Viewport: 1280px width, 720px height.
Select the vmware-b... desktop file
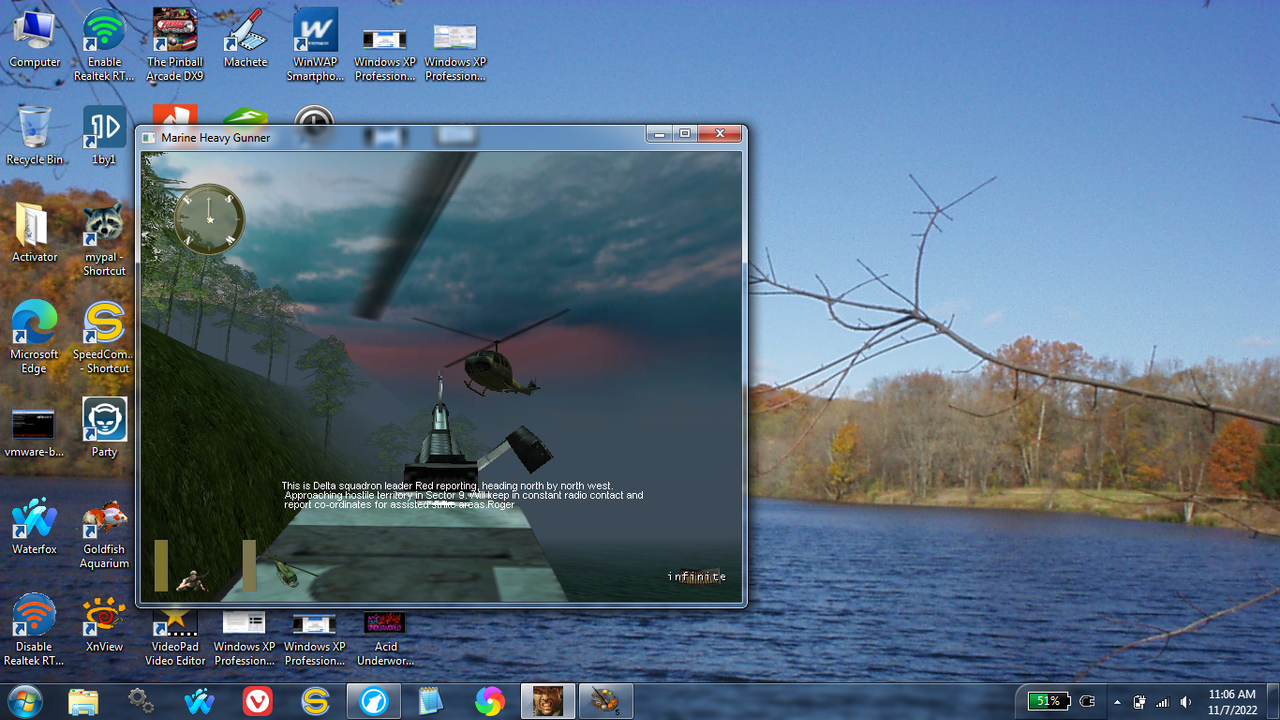click(35, 431)
